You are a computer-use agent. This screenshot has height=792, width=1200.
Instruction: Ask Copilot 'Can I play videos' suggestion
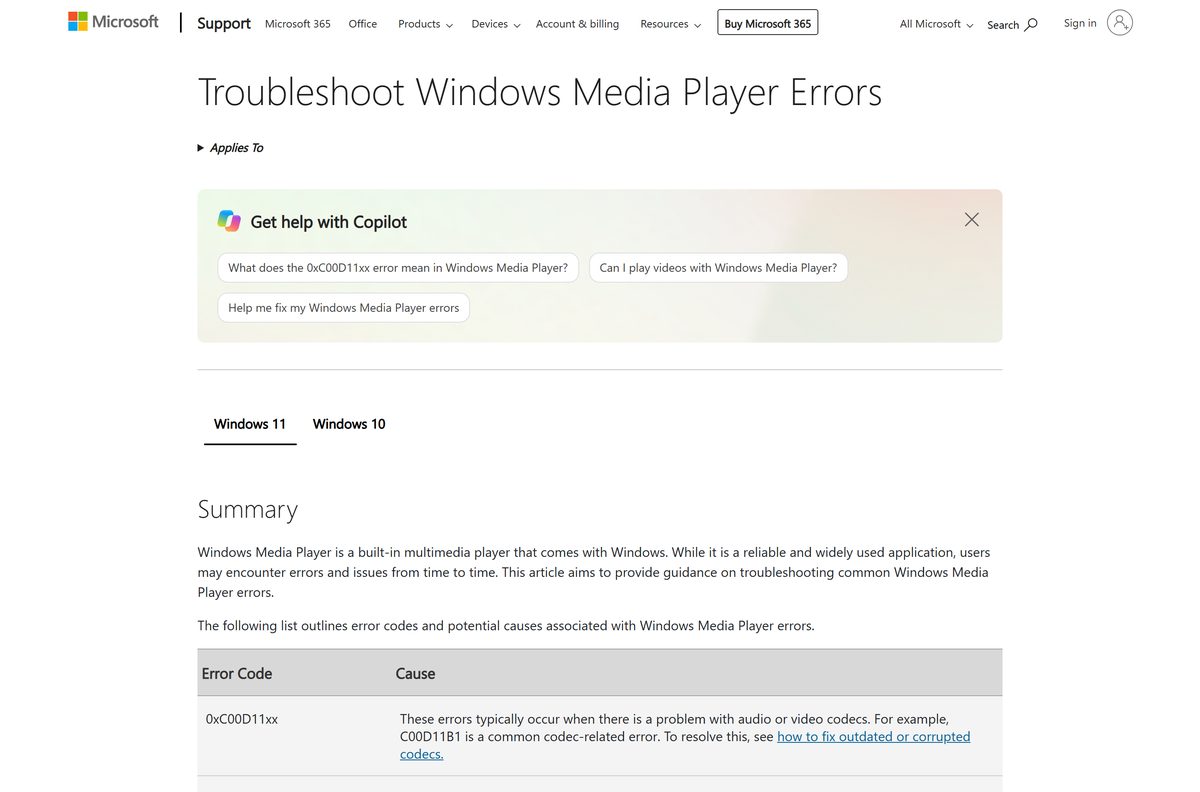(x=718, y=268)
